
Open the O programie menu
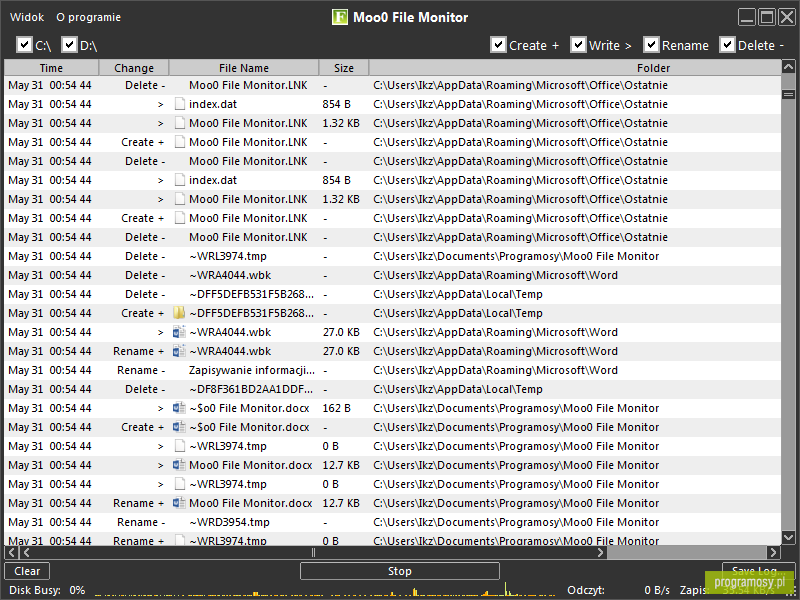click(89, 17)
